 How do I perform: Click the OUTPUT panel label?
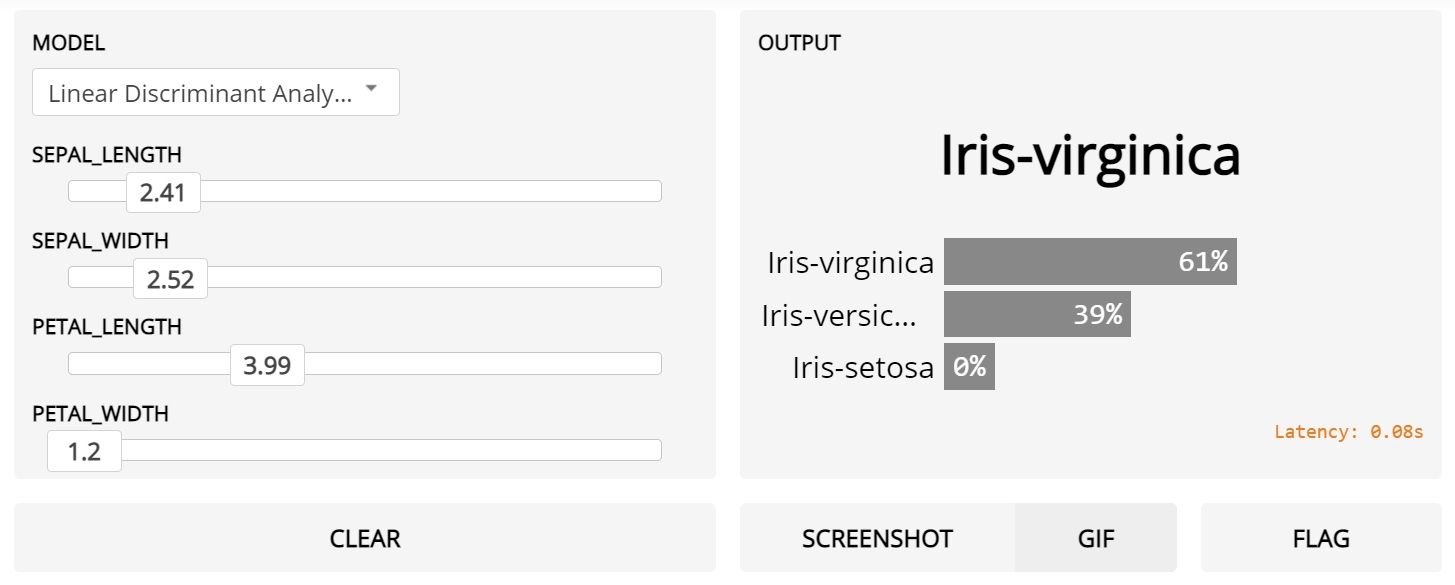click(x=799, y=43)
